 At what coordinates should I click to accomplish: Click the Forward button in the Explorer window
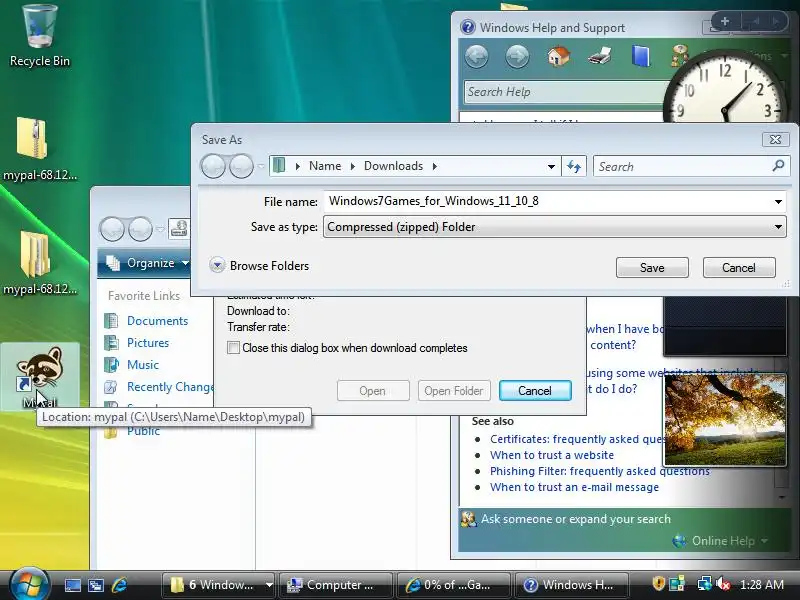tap(140, 229)
